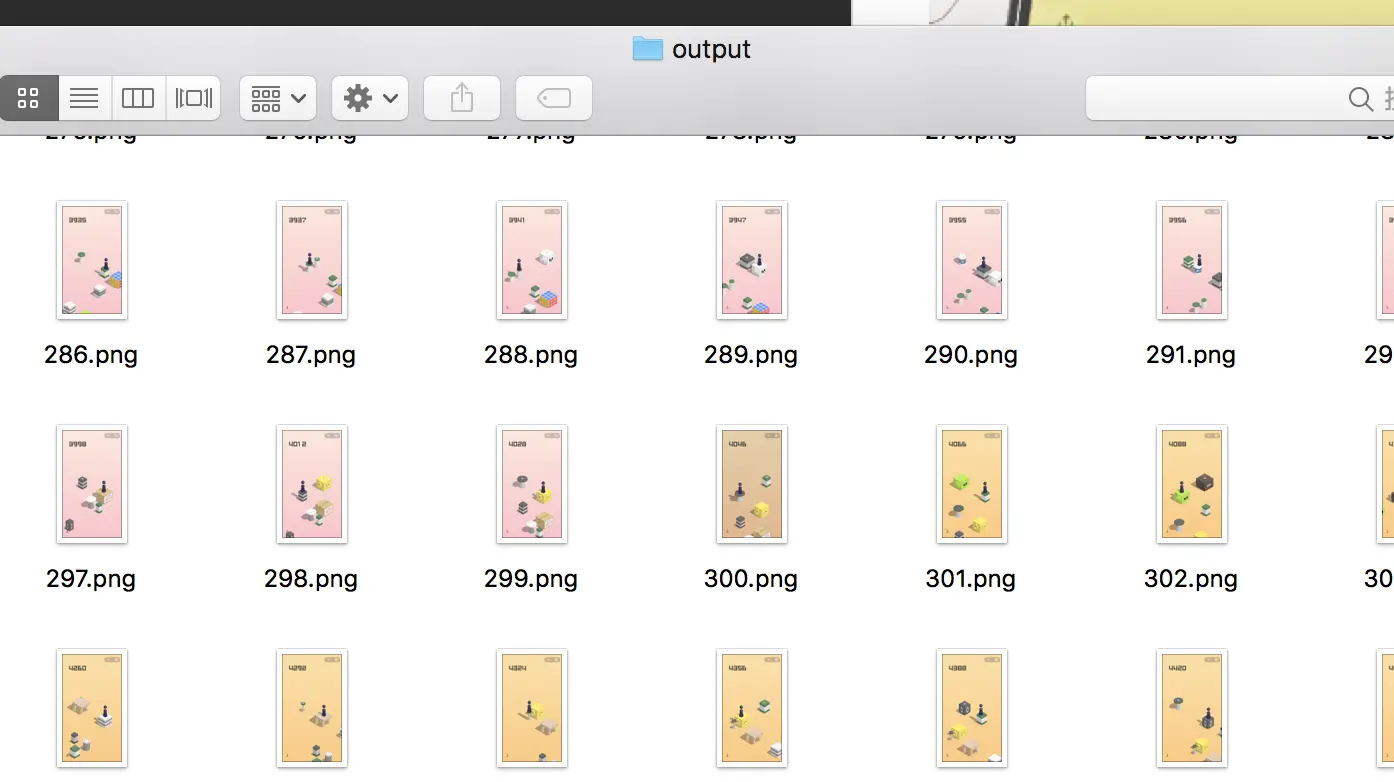Select the thumbnail with score 4324
Screen dimensions: 1394x782
point(532,708)
